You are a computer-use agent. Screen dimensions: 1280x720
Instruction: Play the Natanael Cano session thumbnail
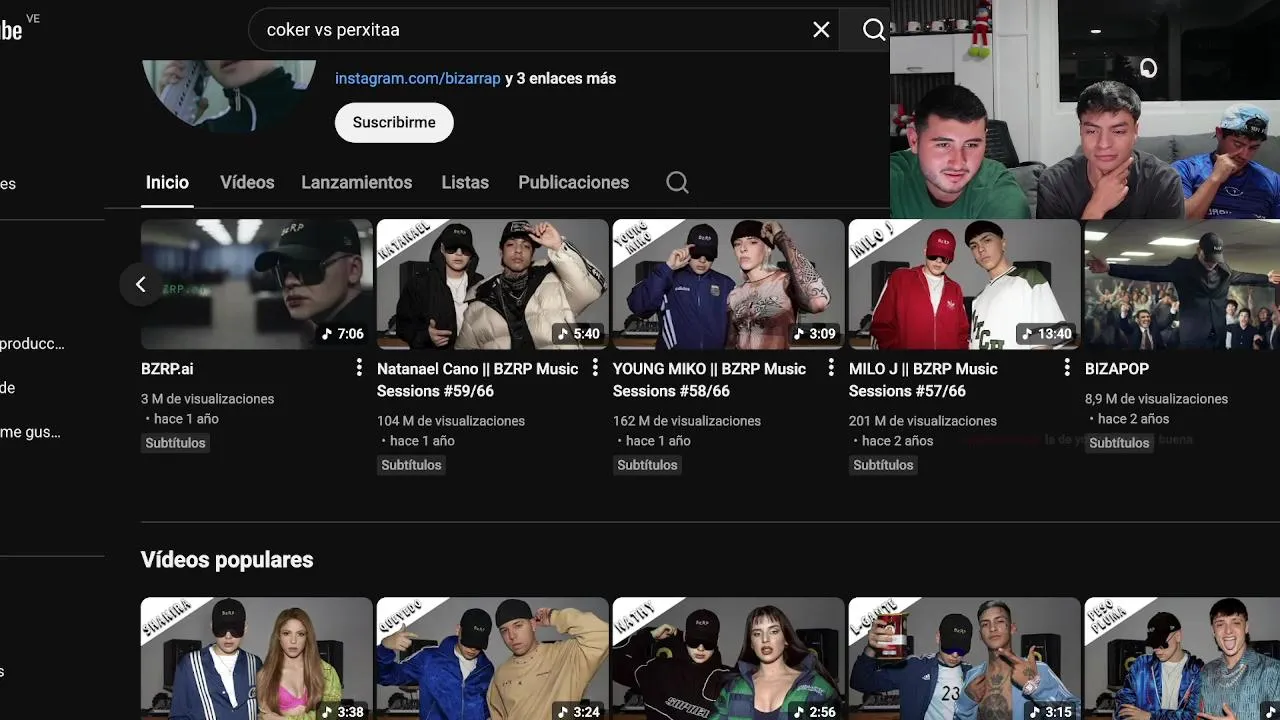(x=493, y=284)
